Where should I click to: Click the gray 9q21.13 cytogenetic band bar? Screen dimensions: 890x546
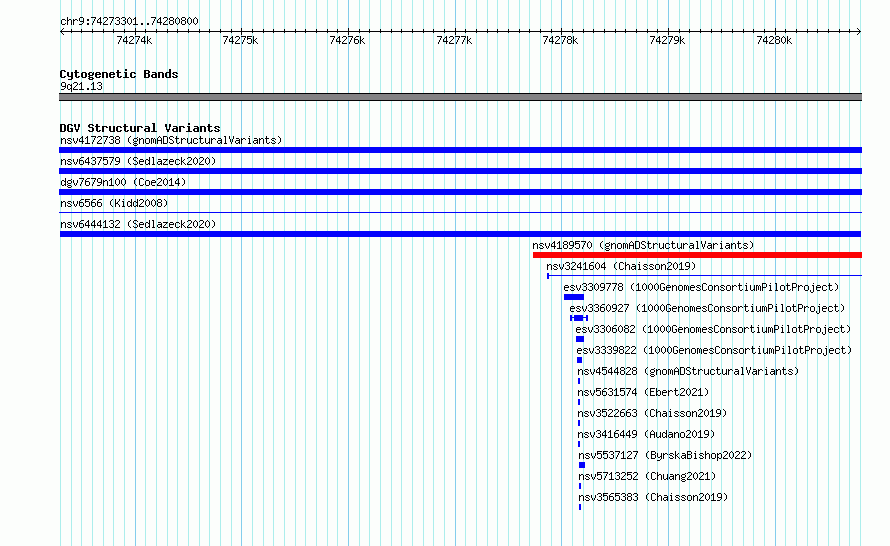click(x=460, y=97)
